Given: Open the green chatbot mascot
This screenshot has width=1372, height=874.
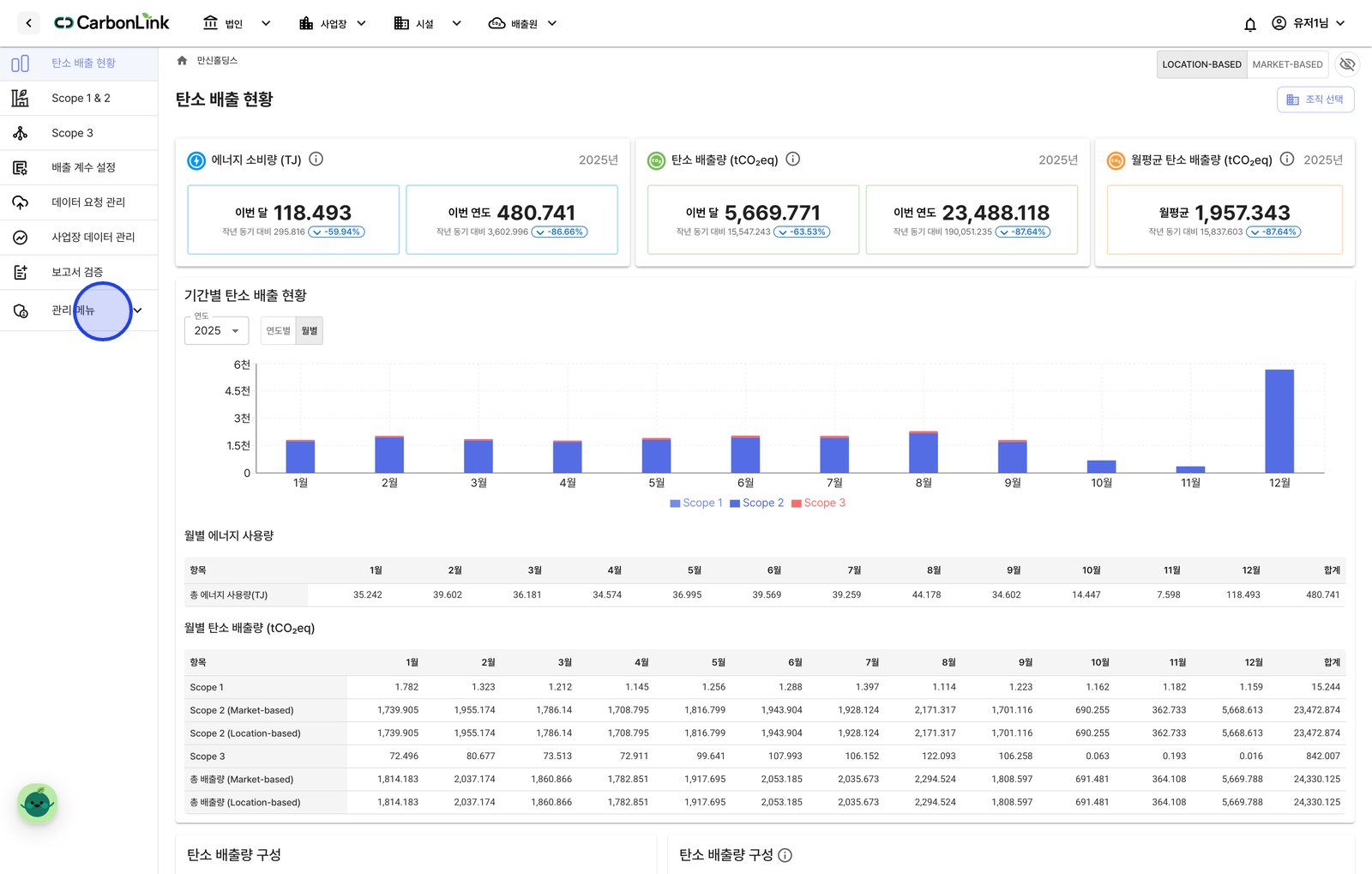Looking at the screenshot, I should 37,804.
